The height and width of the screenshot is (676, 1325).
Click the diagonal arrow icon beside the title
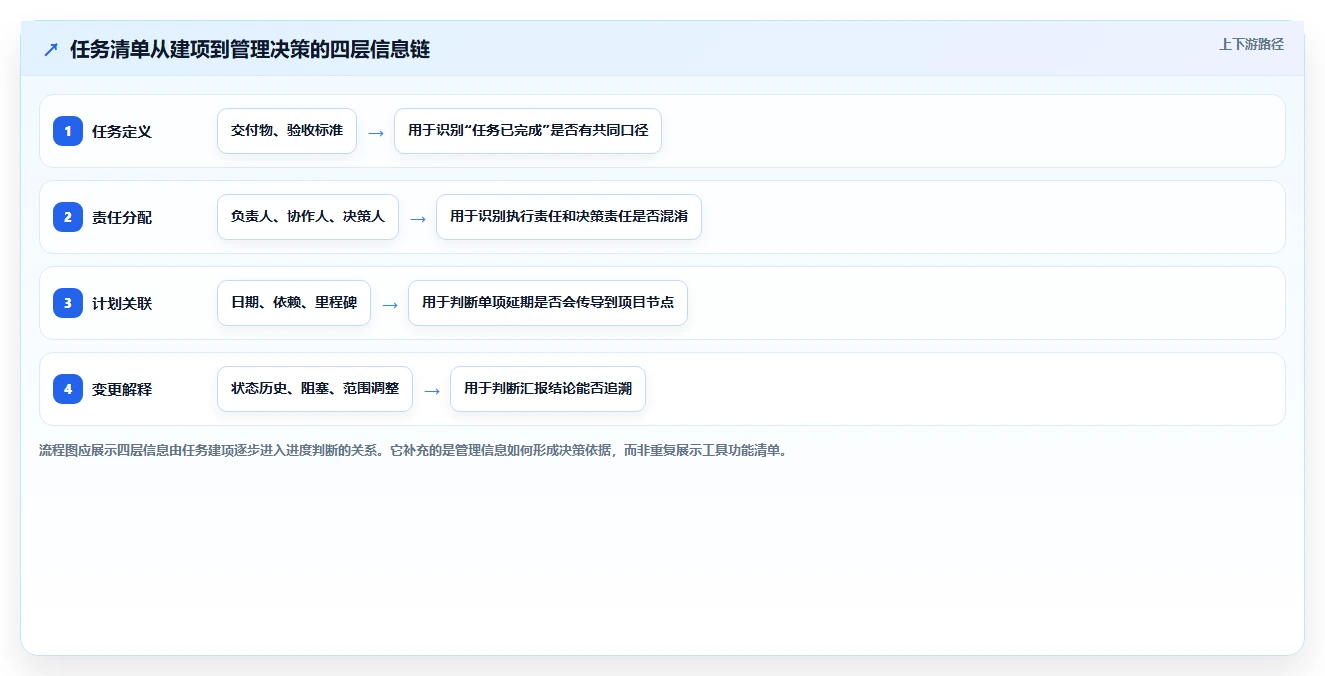pos(51,50)
